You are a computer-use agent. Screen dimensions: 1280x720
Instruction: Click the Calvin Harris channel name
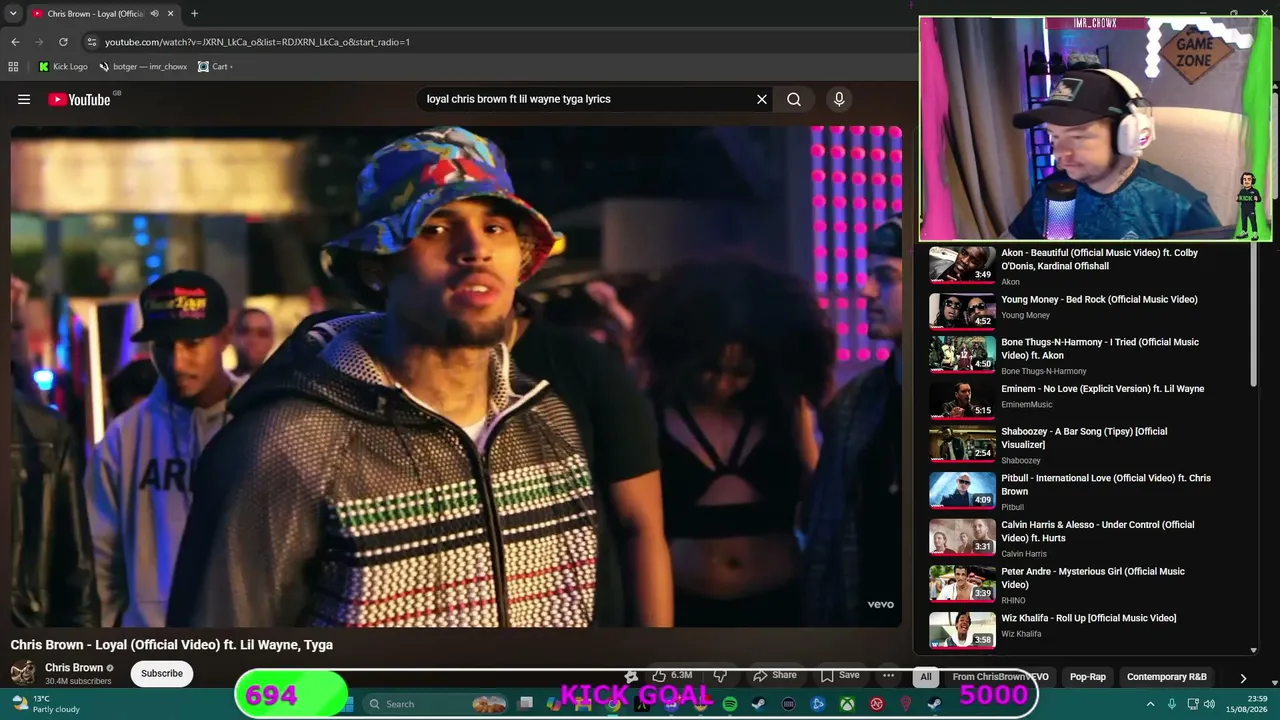1024,554
